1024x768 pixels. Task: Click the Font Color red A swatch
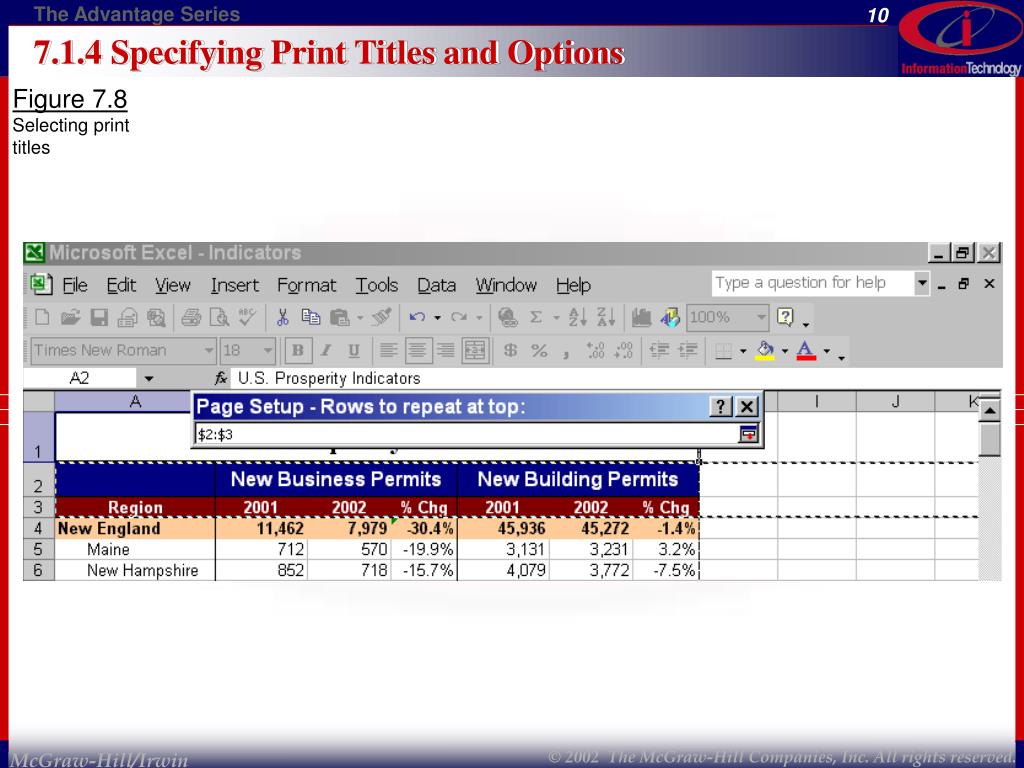tap(807, 351)
